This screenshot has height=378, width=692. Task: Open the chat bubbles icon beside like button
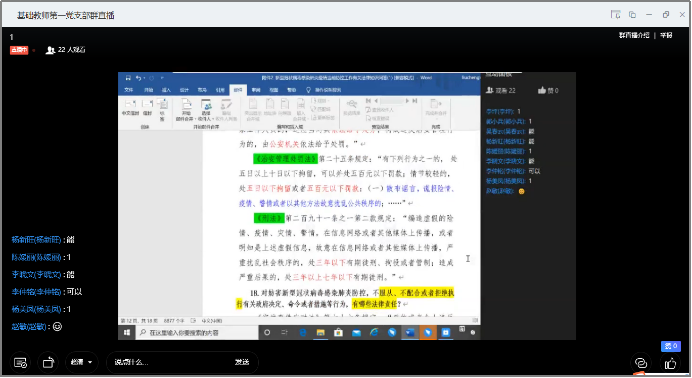click(x=640, y=363)
